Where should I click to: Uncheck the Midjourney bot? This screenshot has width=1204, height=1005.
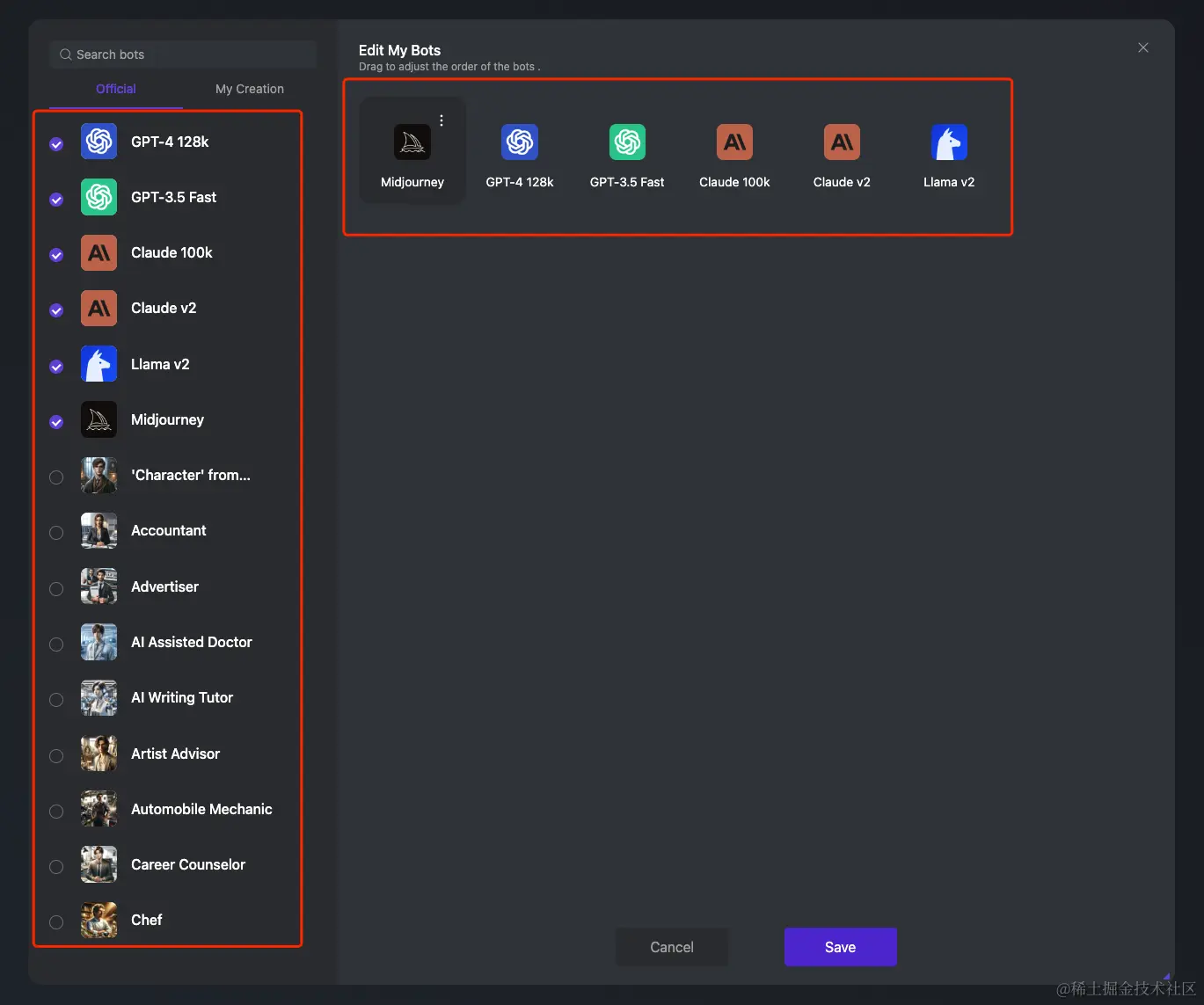[x=56, y=422]
